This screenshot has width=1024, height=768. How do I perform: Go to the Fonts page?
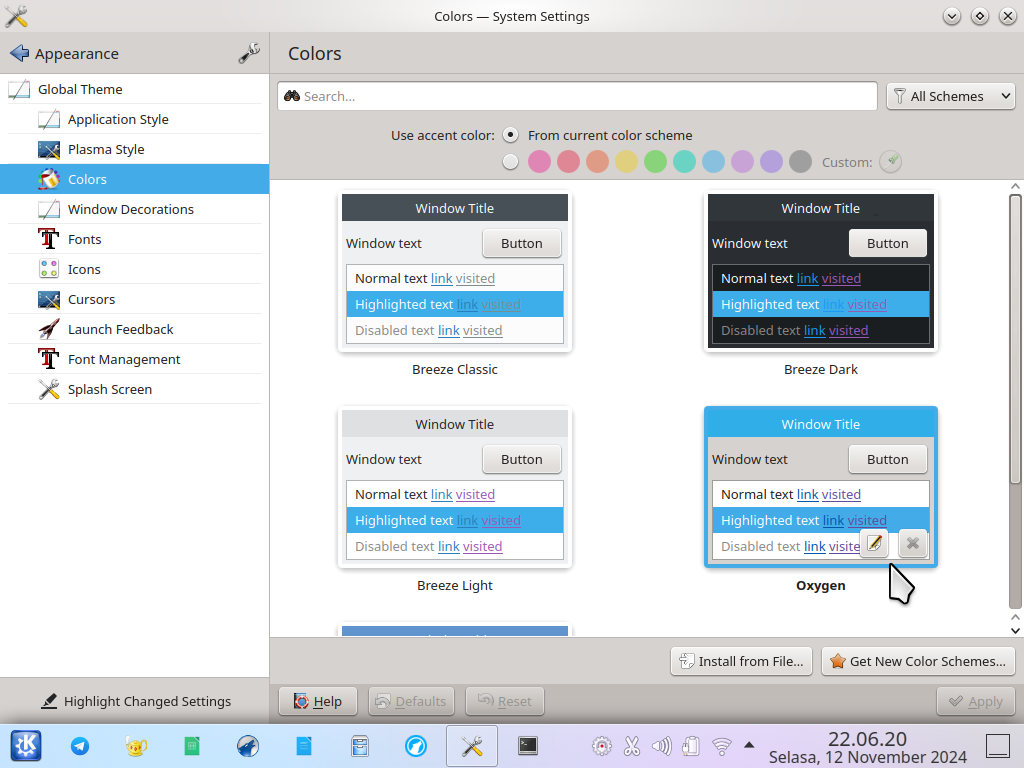click(135, 239)
